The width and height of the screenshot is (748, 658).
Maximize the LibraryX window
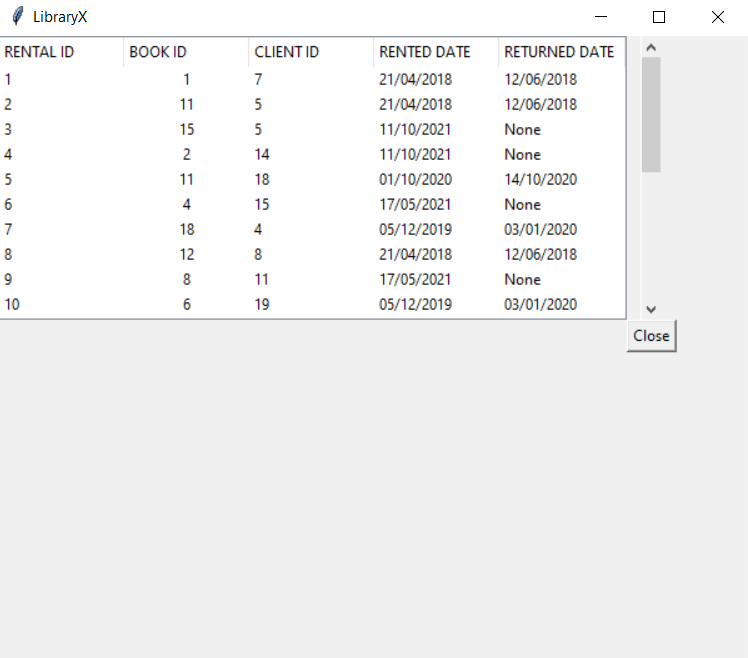(x=659, y=17)
